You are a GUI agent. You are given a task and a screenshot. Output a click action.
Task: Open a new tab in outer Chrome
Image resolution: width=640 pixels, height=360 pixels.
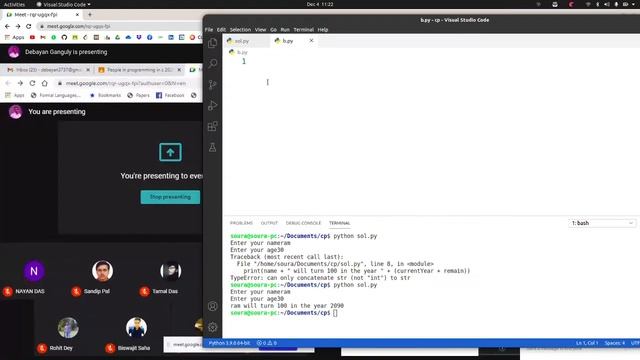click(90, 14)
